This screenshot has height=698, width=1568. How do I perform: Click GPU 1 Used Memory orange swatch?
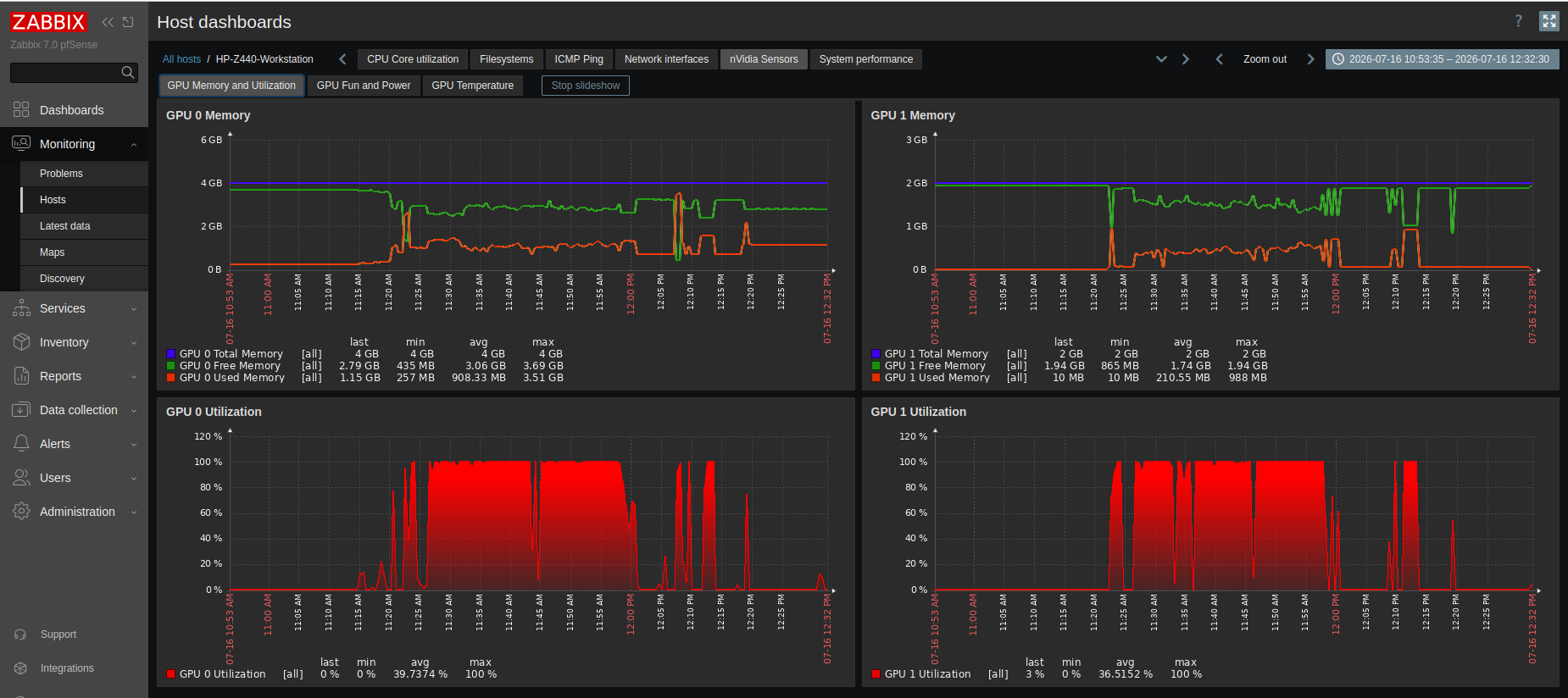pos(876,378)
